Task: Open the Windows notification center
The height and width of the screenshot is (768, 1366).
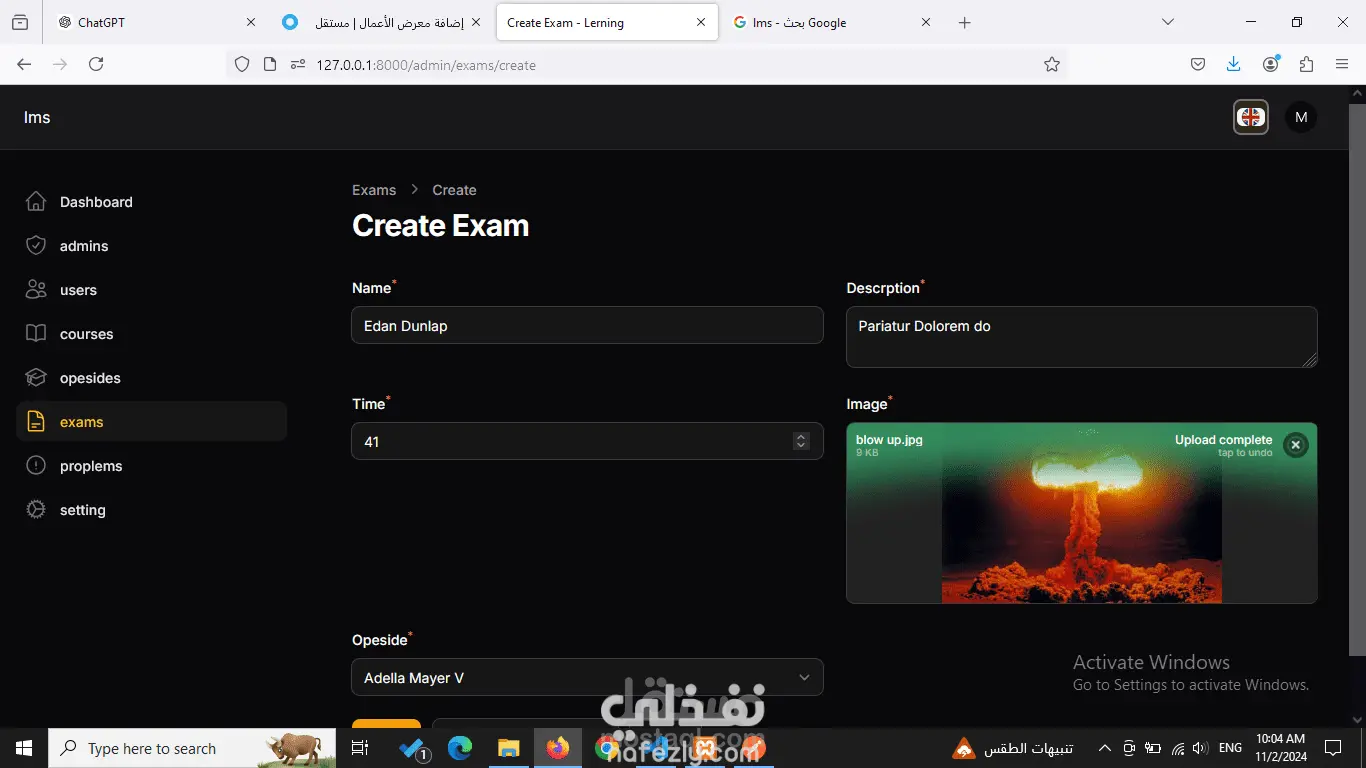Action: click(x=1333, y=748)
